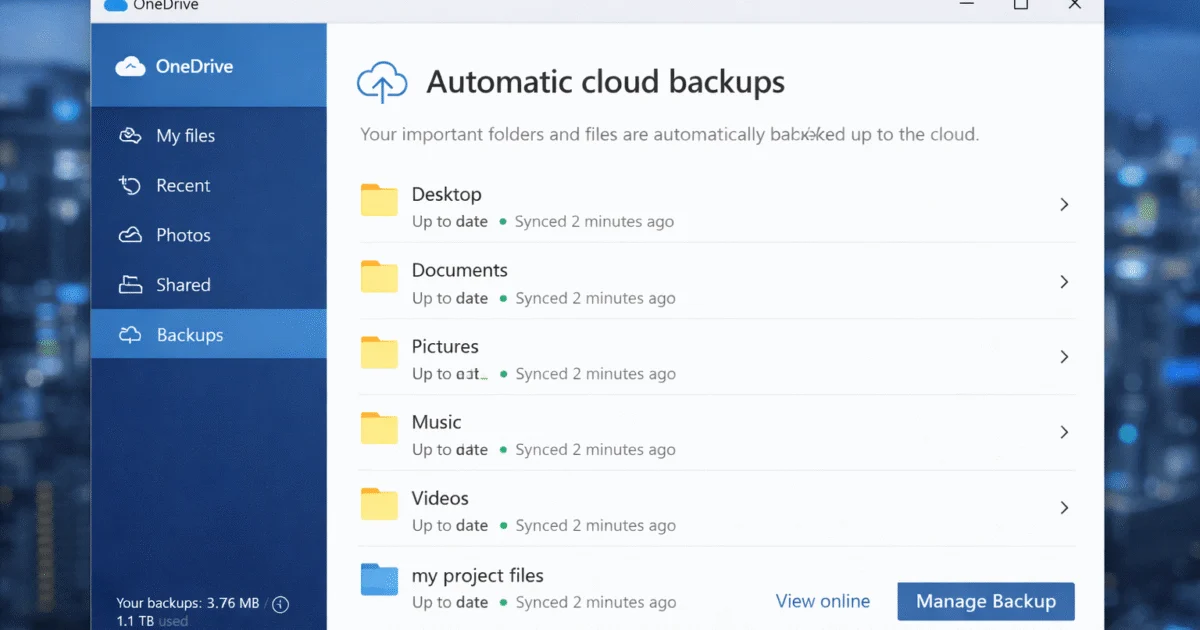The image size is (1200, 630).
Task: Maximize the OneDrive window
Action: pyautogui.click(x=1021, y=4)
